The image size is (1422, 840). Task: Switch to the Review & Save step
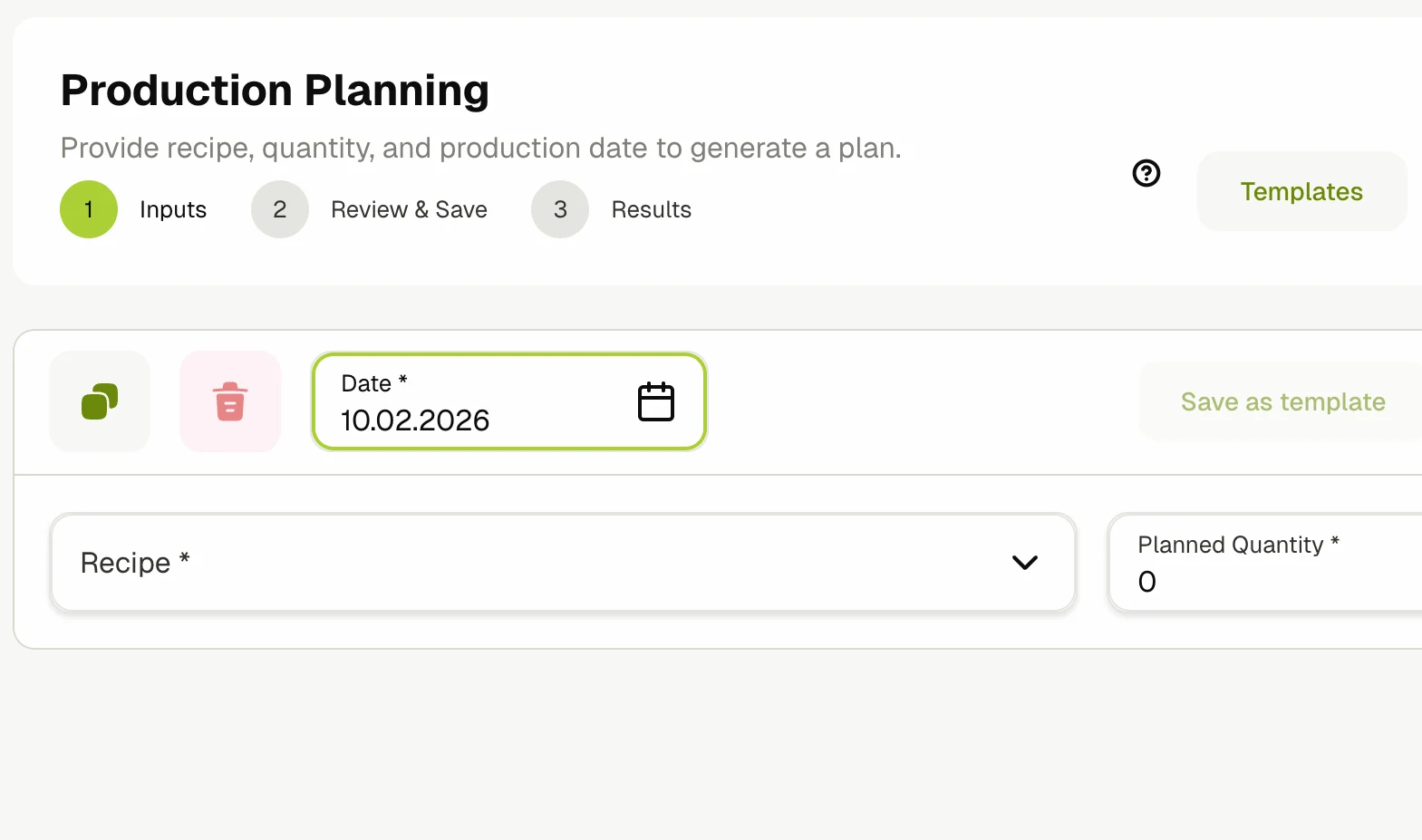(x=409, y=209)
